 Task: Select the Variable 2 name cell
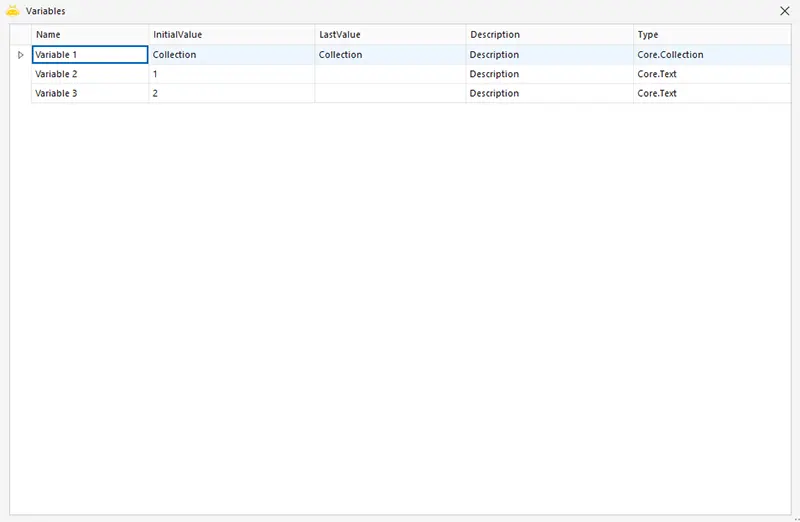(x=90, y=74)
